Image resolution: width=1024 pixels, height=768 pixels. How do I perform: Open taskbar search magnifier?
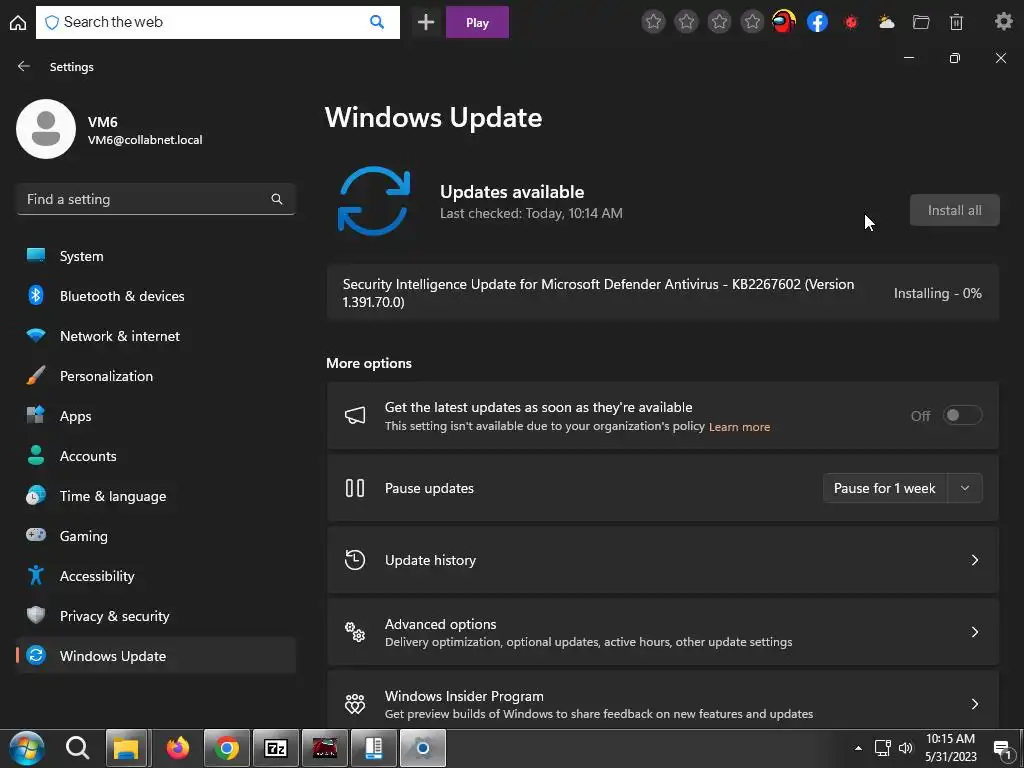77,748
